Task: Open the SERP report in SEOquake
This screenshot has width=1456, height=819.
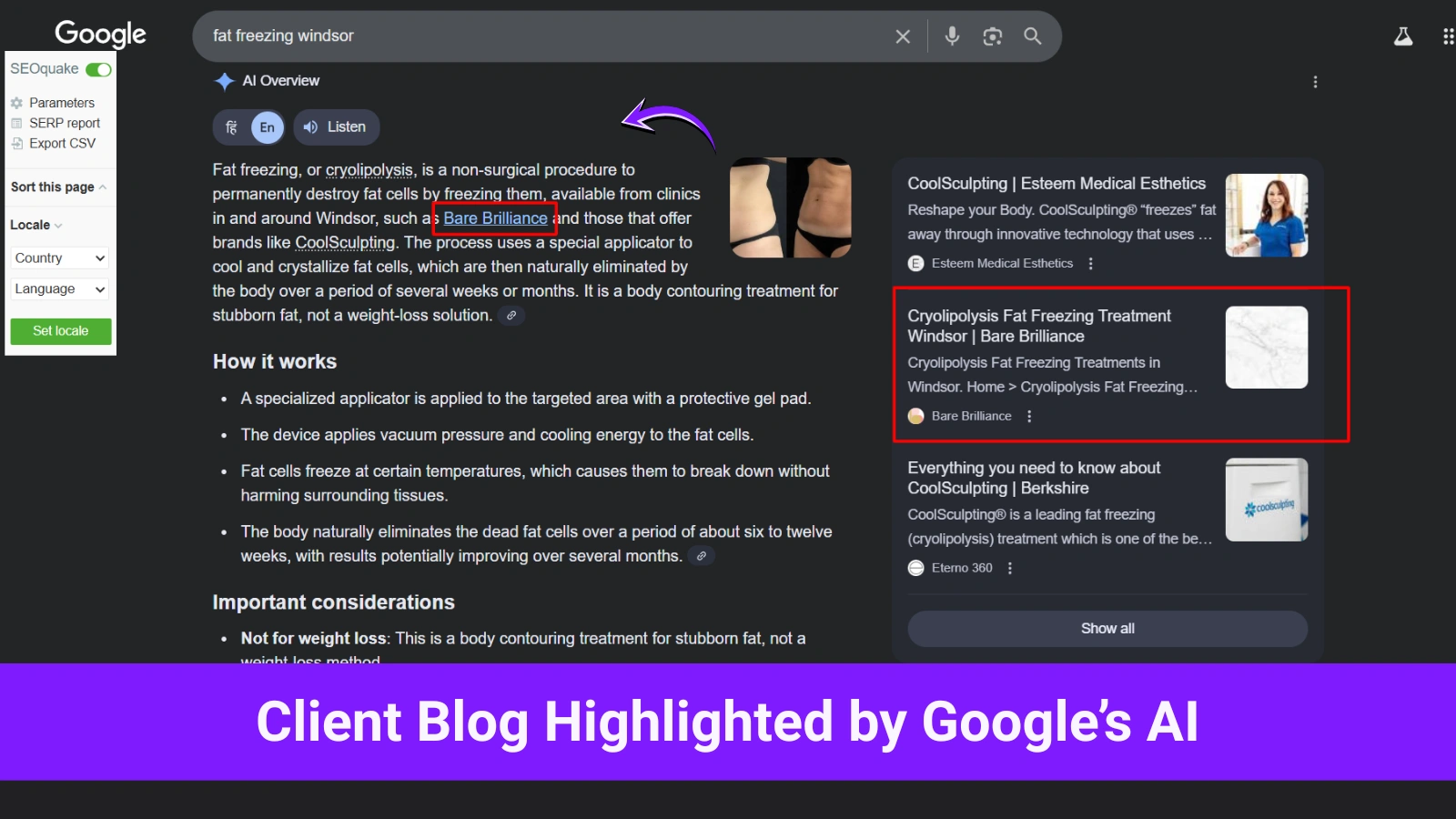Action: click(x=17, y=123)
